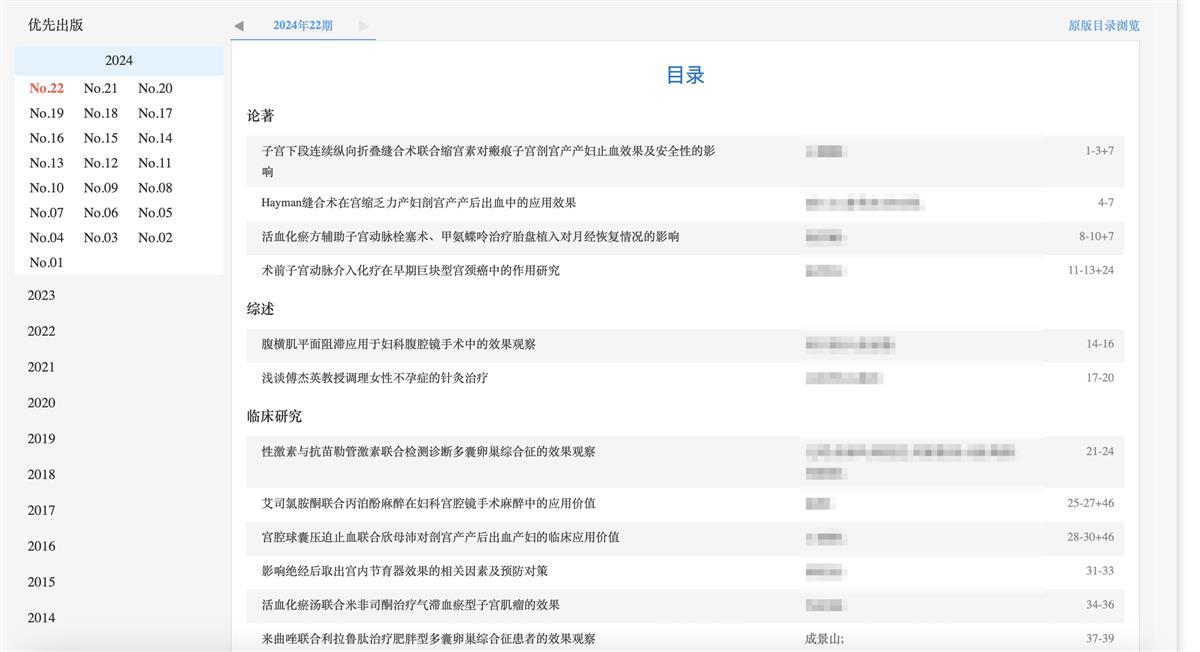Select the 2024年22期 tab
The image size is (1200, 652).
coord(302,26)
